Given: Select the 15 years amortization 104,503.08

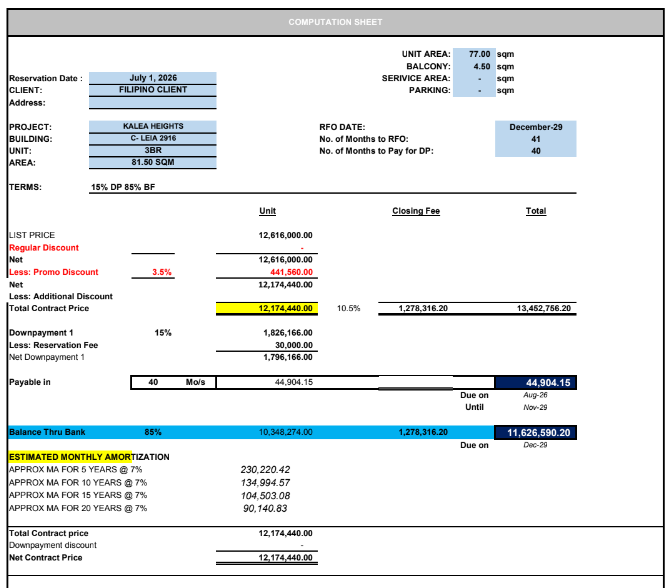Looking at the screenshot, I should [265, 496].
